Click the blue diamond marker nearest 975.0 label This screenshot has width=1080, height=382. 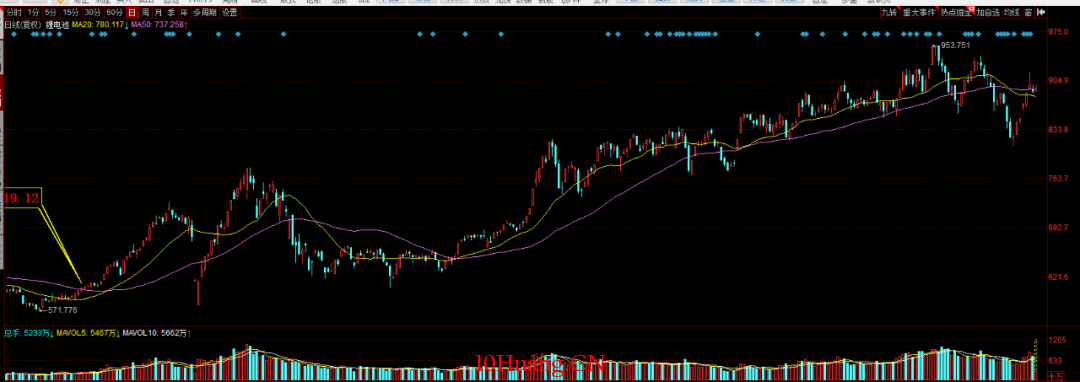1030,34
